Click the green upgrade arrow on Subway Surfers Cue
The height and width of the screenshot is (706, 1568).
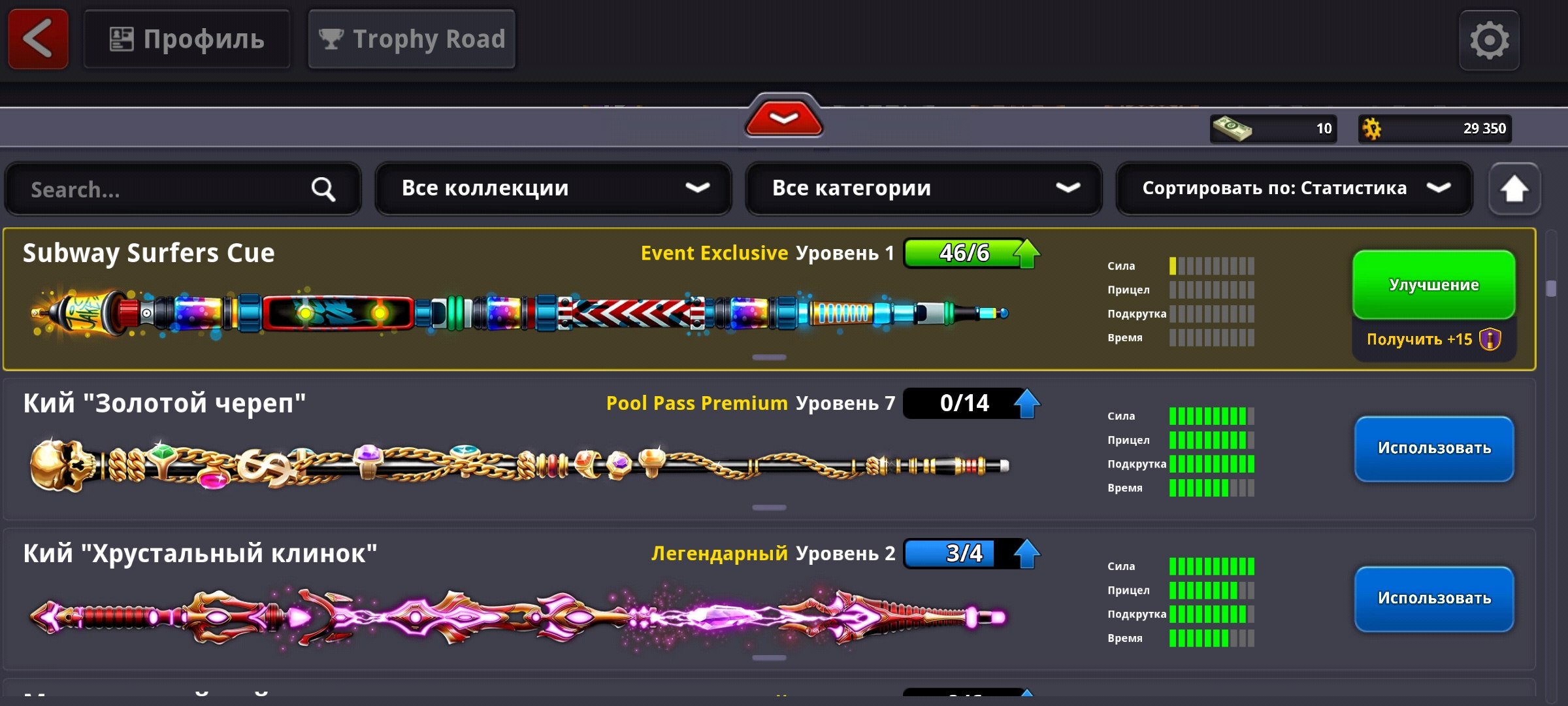(x=1027, y=254)
